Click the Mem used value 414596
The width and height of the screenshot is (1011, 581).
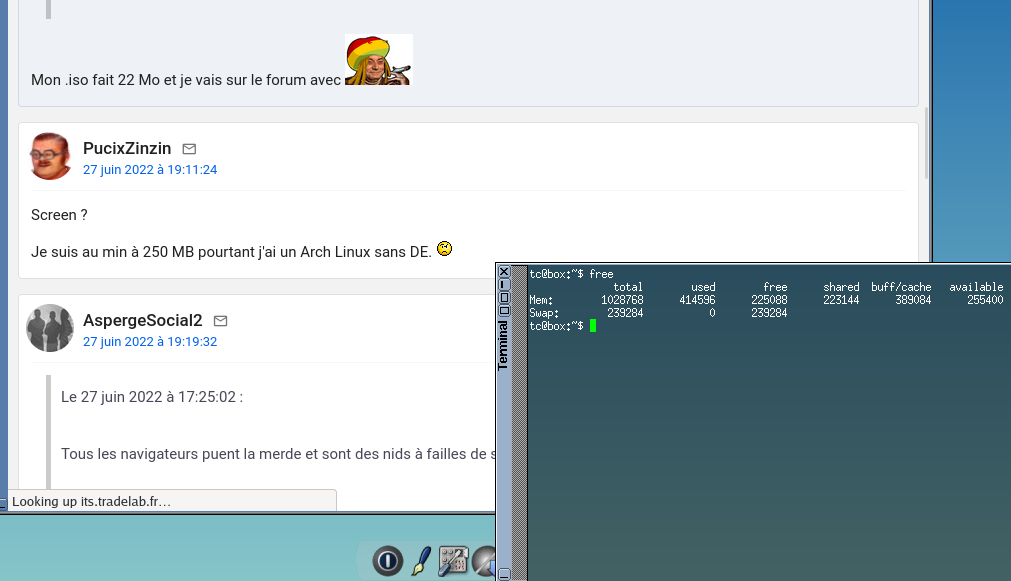[697, 300]
